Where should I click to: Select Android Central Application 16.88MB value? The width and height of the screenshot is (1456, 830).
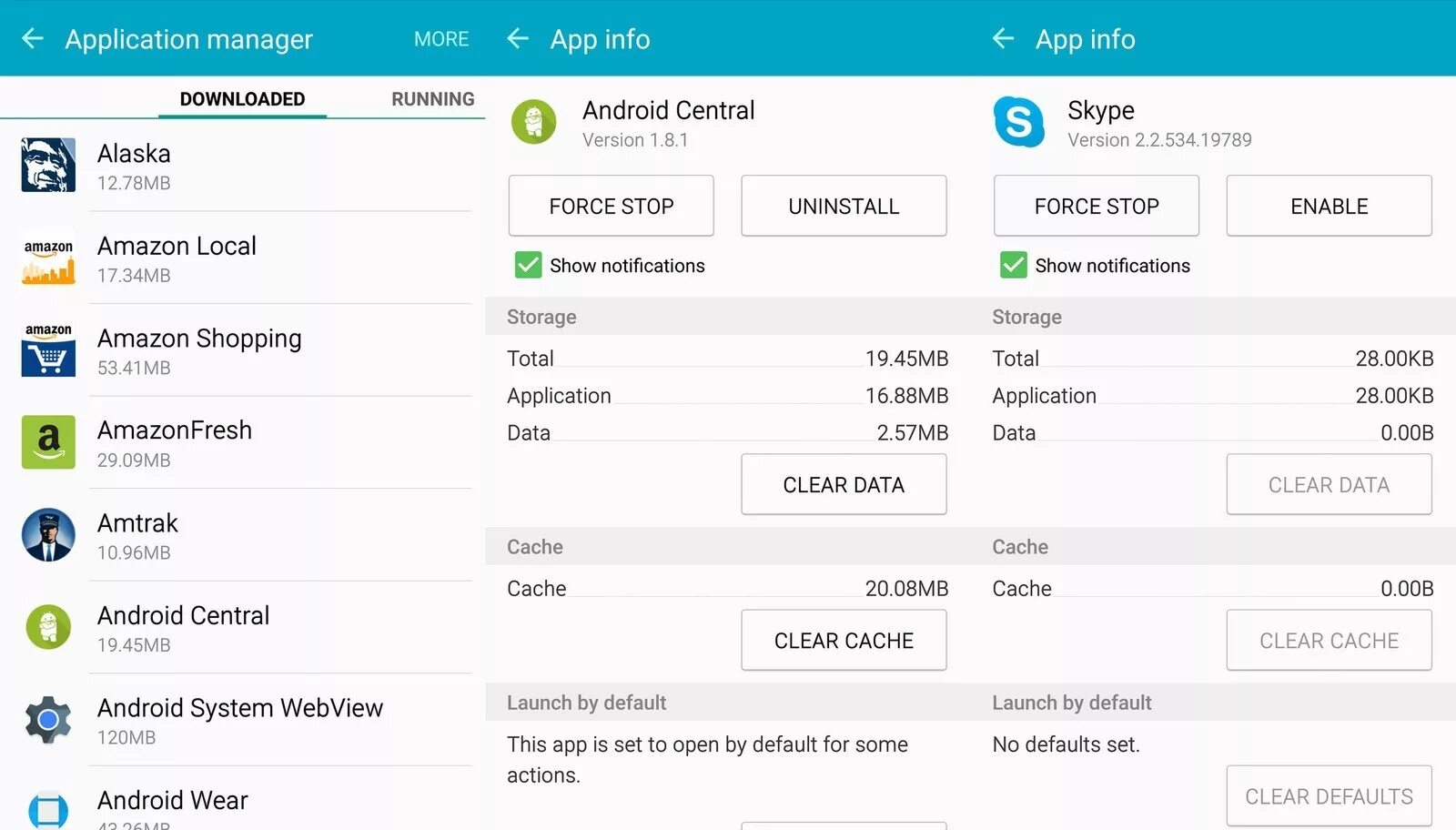click(906, 396)
